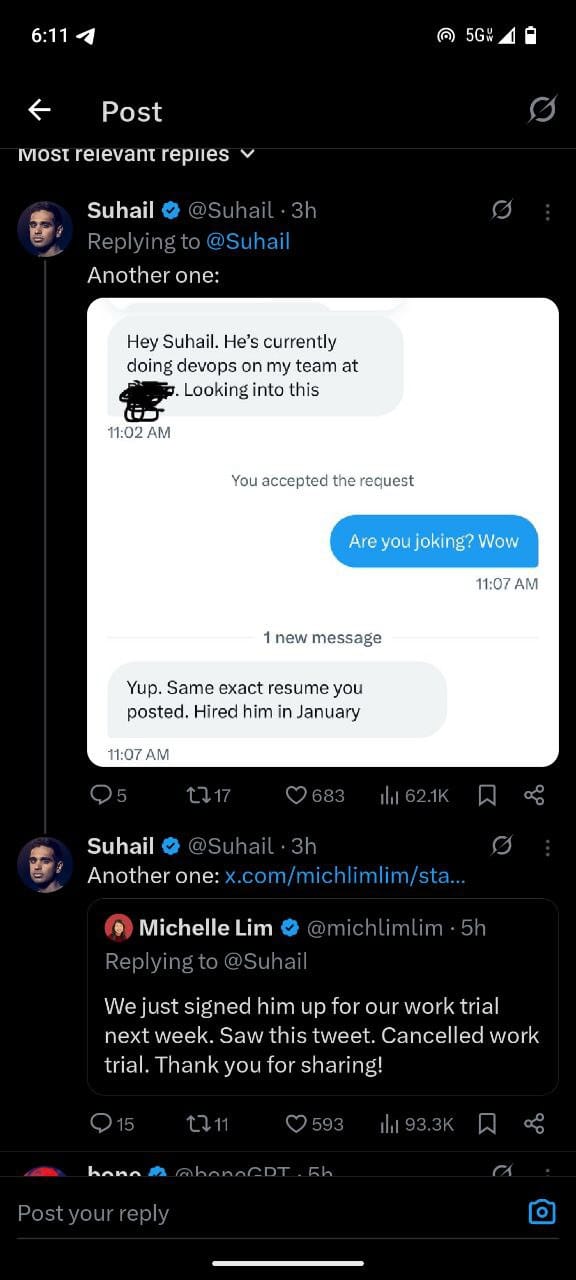This screenshot has width=576, height=1280.
Task: Open three-dot menu on first Suhail reply
Action: [x=547, y=211]
